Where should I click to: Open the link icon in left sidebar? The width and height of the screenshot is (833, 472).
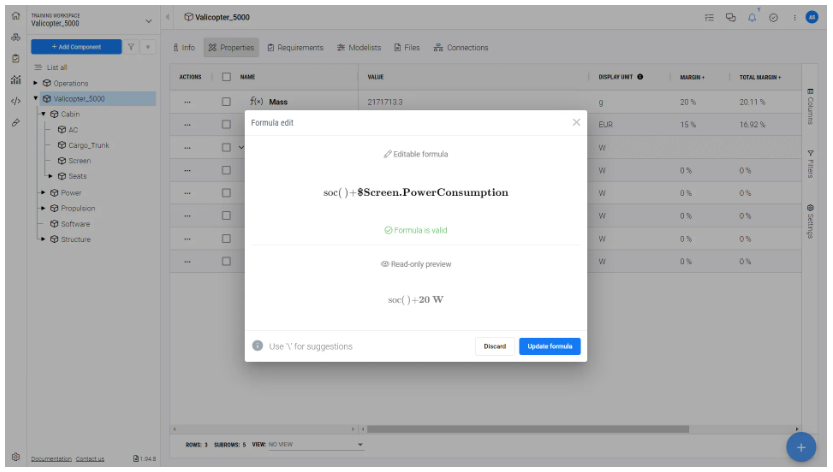pyautogui.click(x=16, y=123)
